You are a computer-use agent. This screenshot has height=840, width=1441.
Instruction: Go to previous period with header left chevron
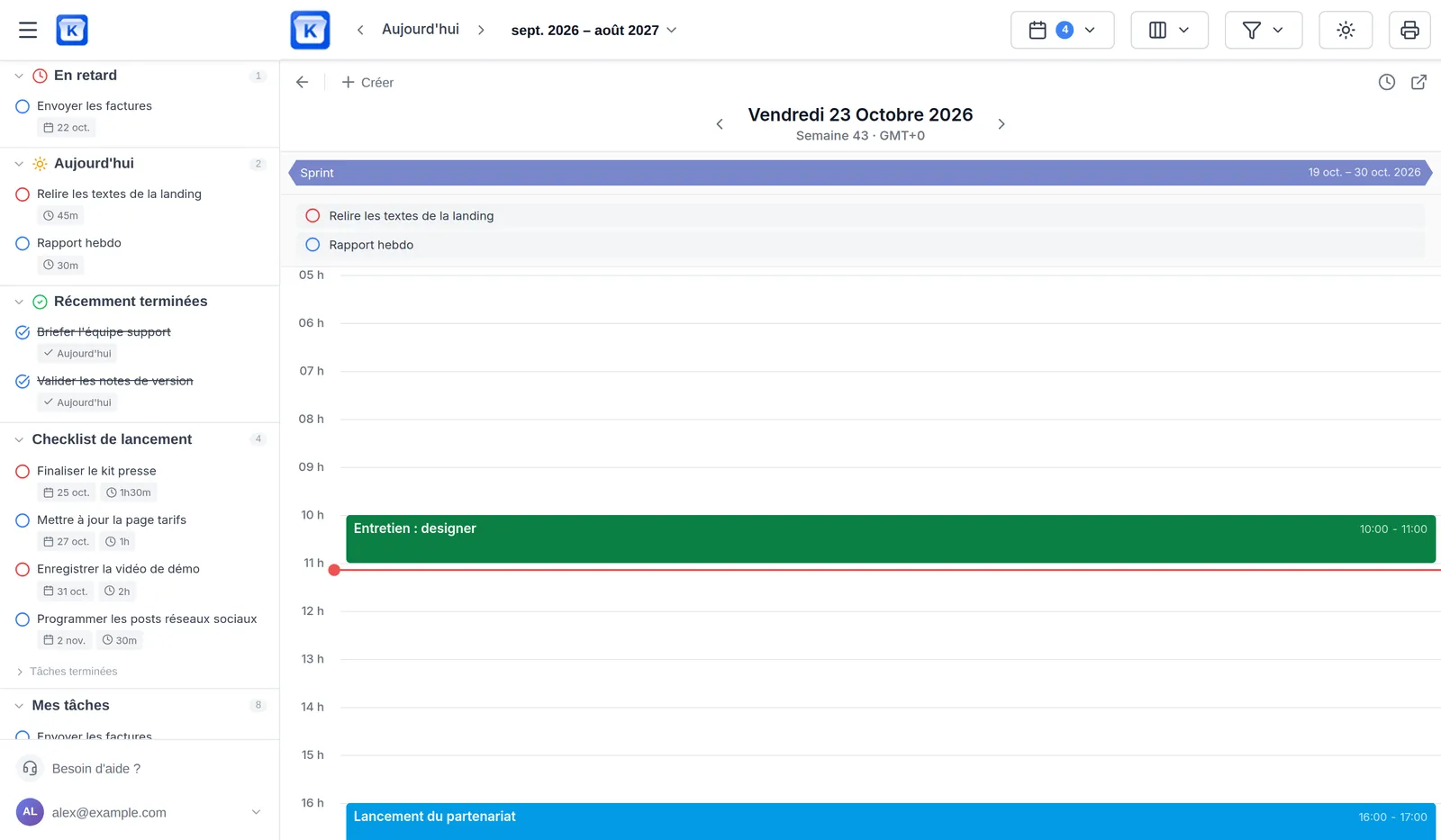pos(360,30)
